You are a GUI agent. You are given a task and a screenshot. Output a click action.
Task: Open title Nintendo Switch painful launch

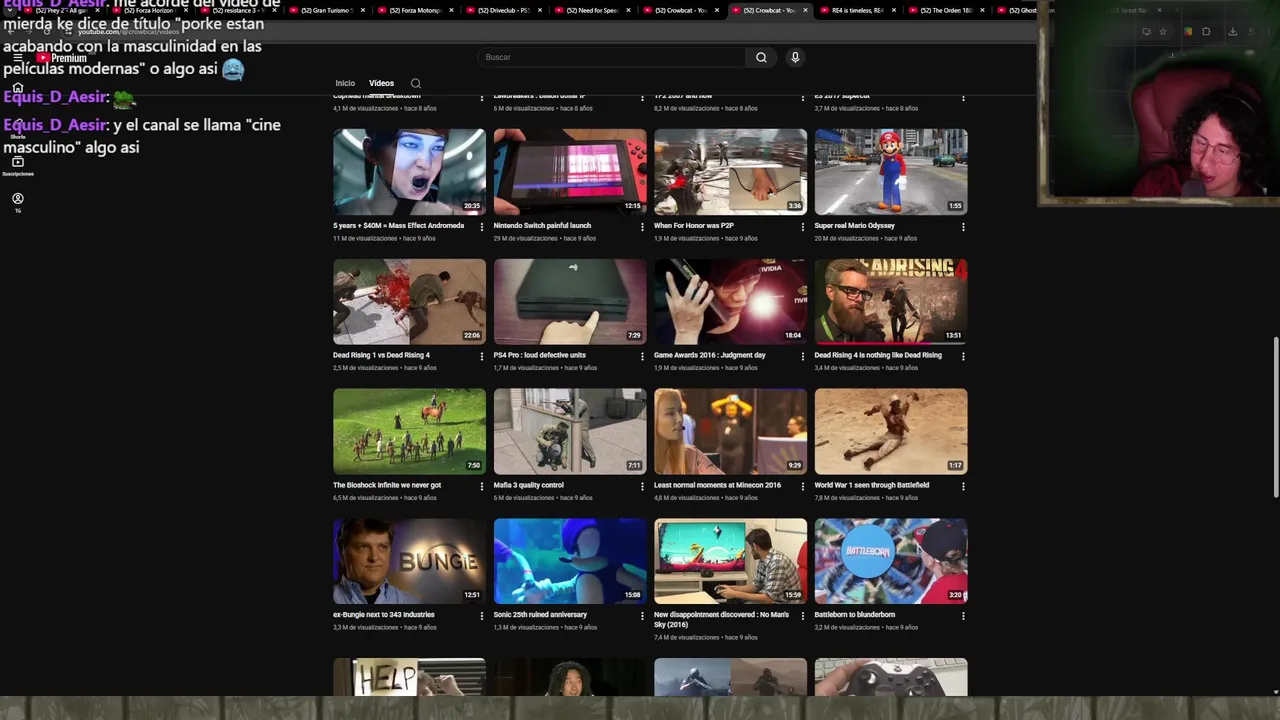(542, 226)
